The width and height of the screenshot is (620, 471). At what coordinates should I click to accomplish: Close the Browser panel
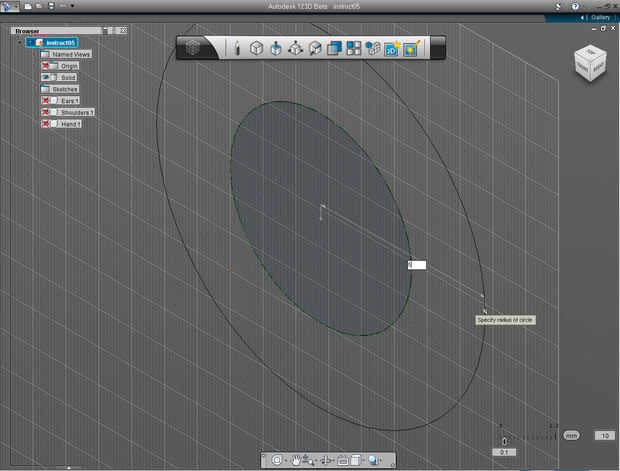point(123,30)
